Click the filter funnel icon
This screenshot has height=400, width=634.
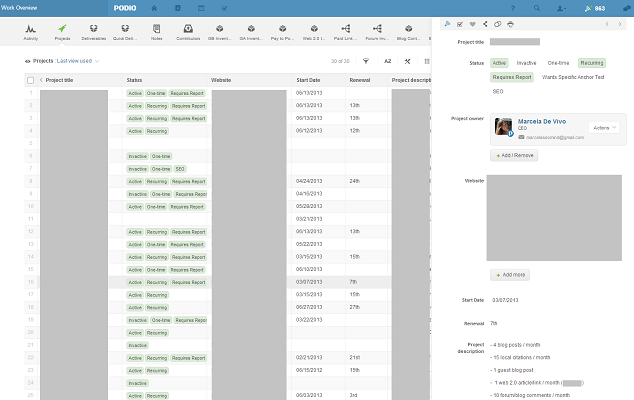[365, 61]
